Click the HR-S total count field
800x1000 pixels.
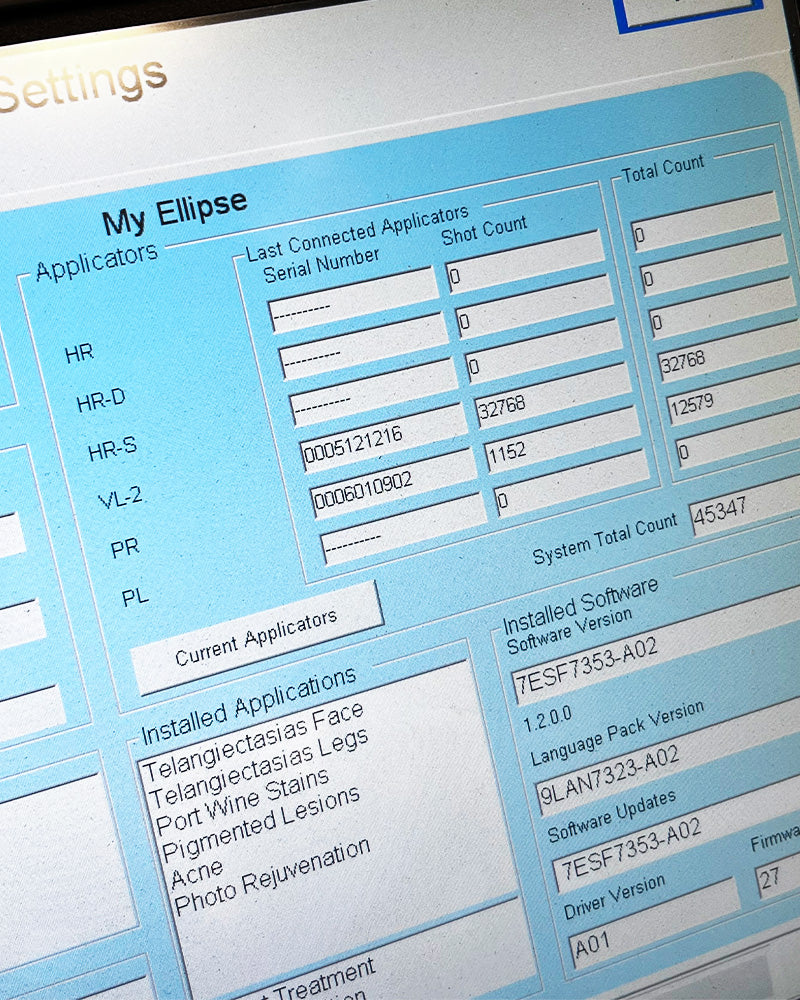click(x=723, y=307)
